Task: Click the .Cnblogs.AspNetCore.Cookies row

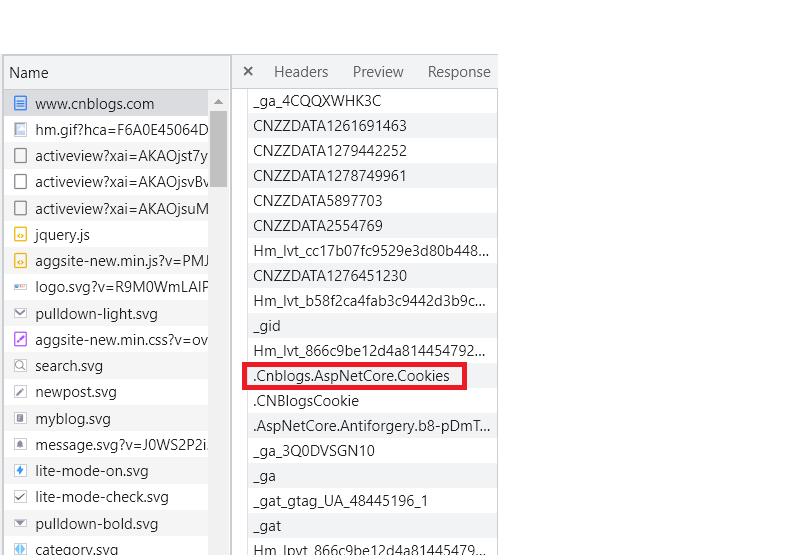Action: coord(372,376)
